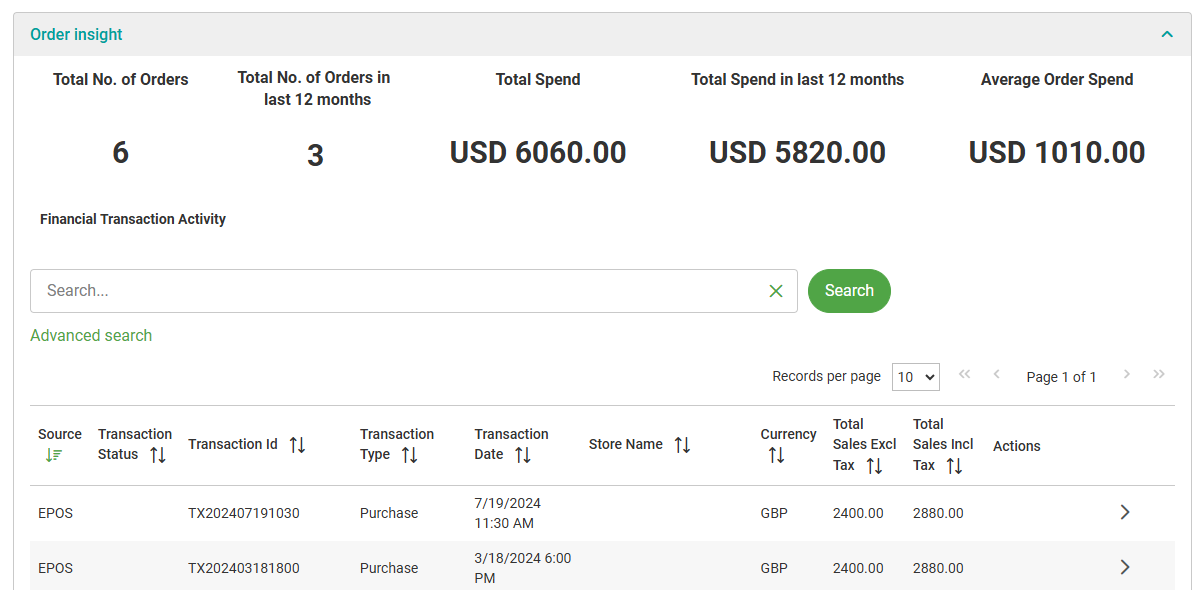Open the Advanced search link
This screenshot has height=590, width=1201.
click(91, 336)
